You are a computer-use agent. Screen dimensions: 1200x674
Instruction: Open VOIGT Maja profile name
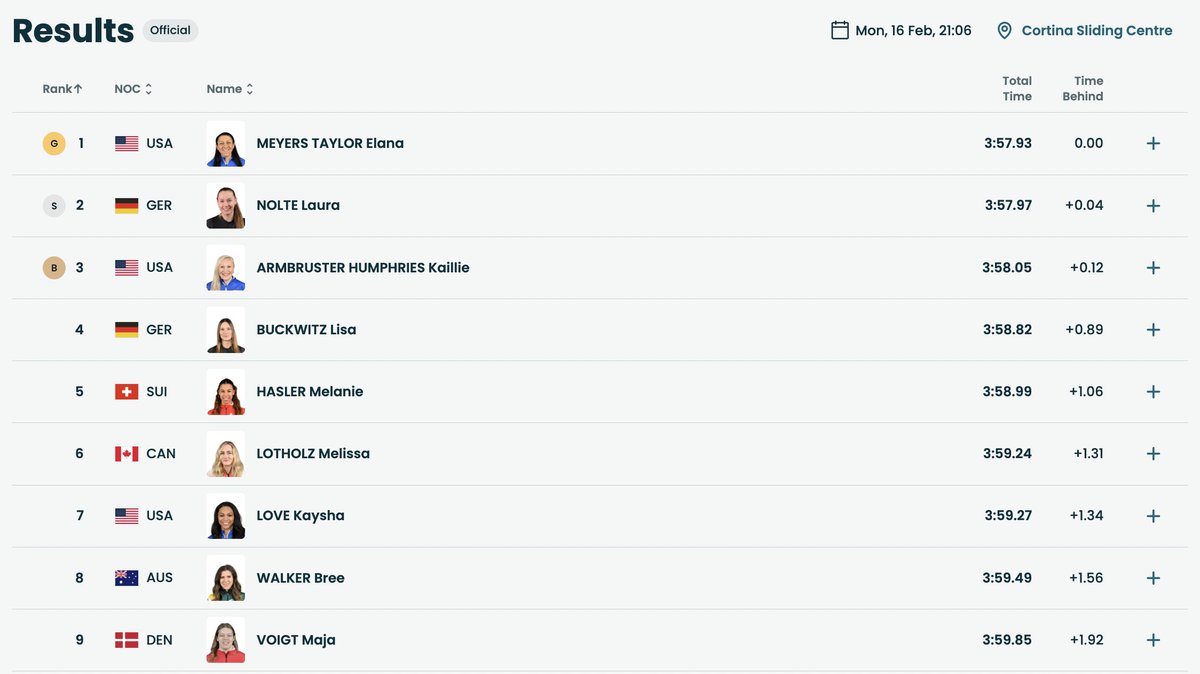[296, 640]
